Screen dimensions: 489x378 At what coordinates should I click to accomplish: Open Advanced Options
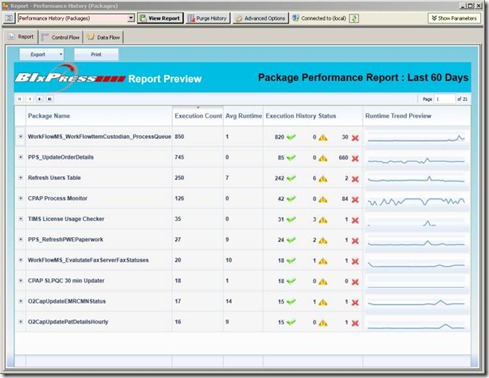[x=261, y=18]
